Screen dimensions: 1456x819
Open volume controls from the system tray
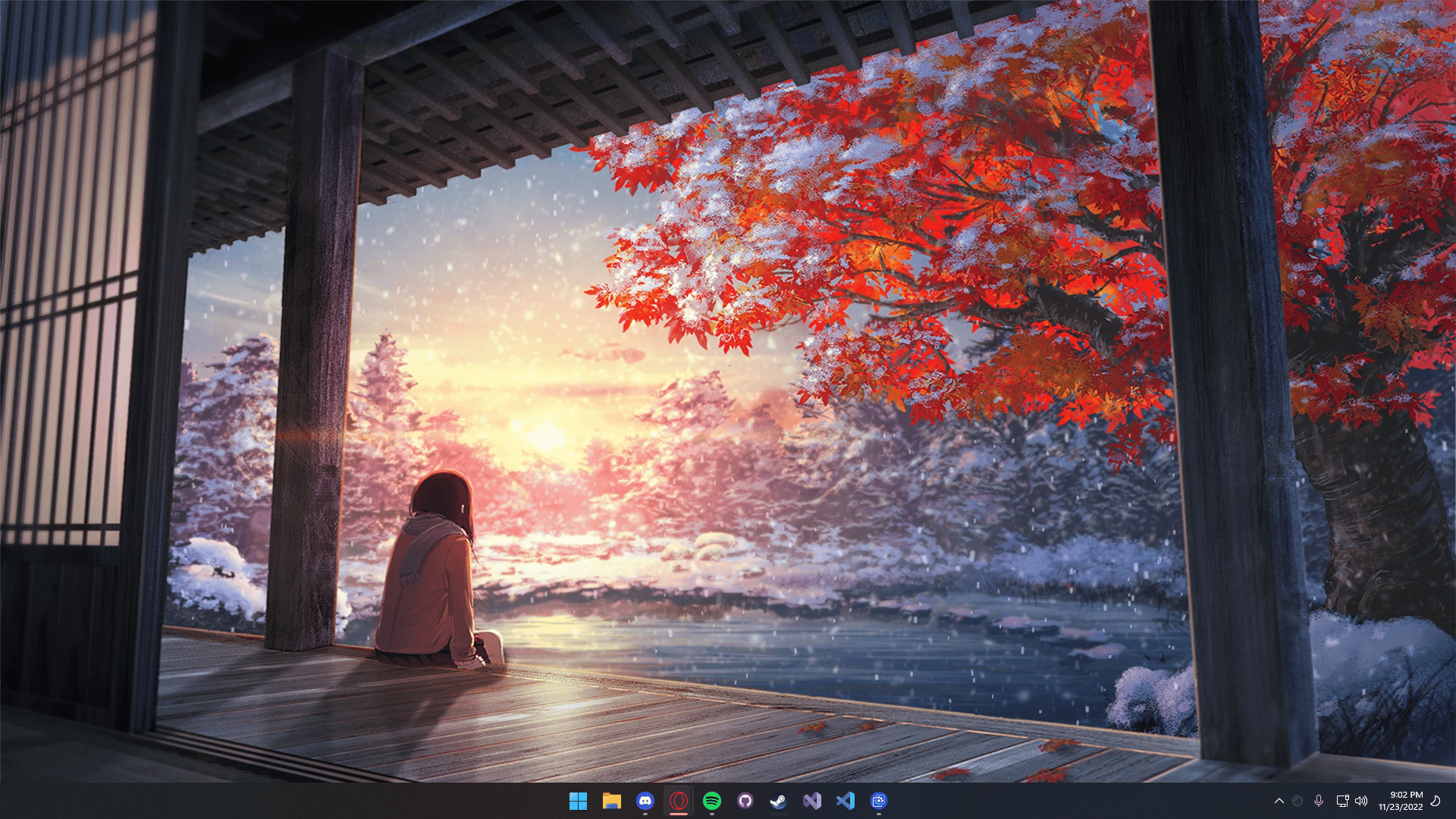coord(1361,801)
